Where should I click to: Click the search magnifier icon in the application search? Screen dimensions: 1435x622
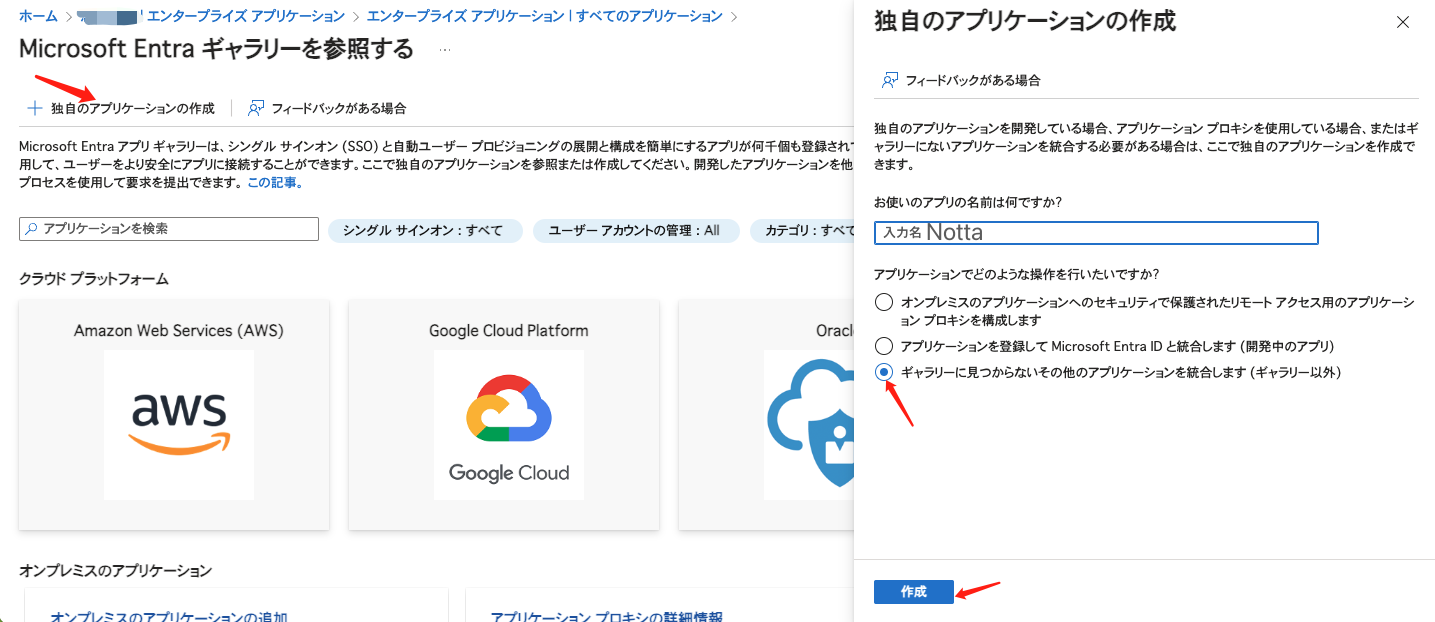point(31,229)
